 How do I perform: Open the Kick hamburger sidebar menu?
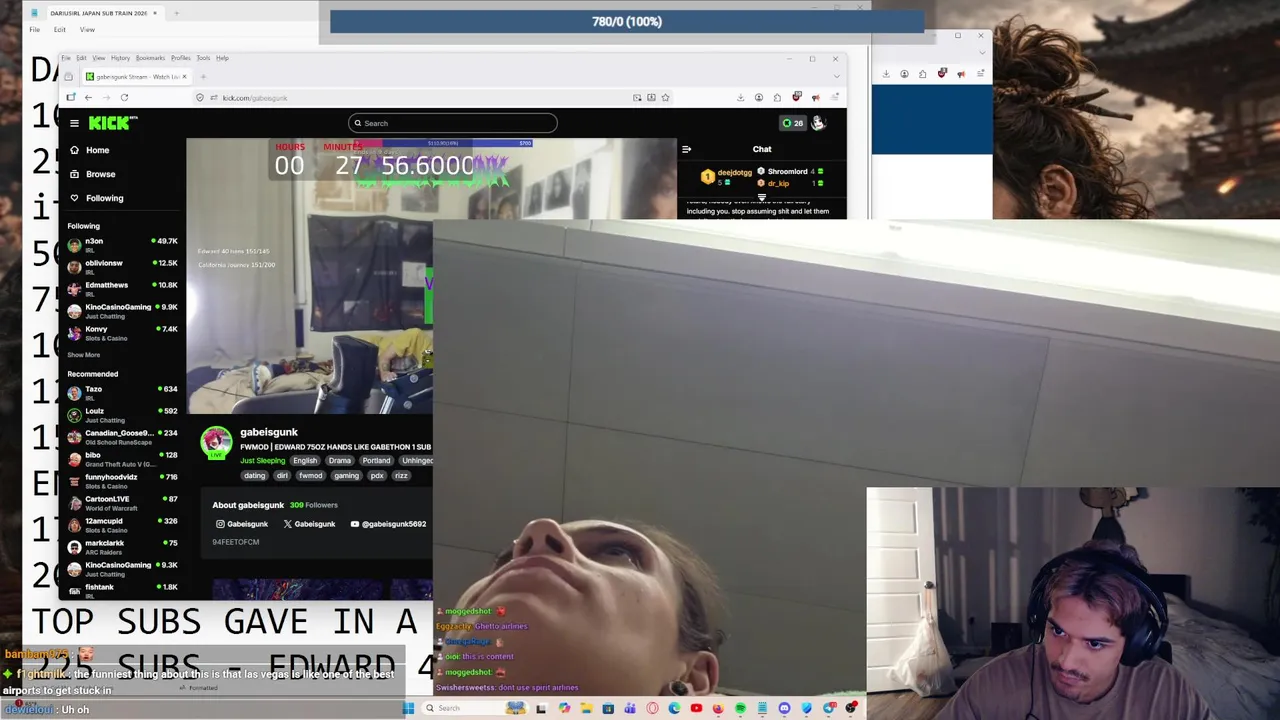tap(74, 123)
